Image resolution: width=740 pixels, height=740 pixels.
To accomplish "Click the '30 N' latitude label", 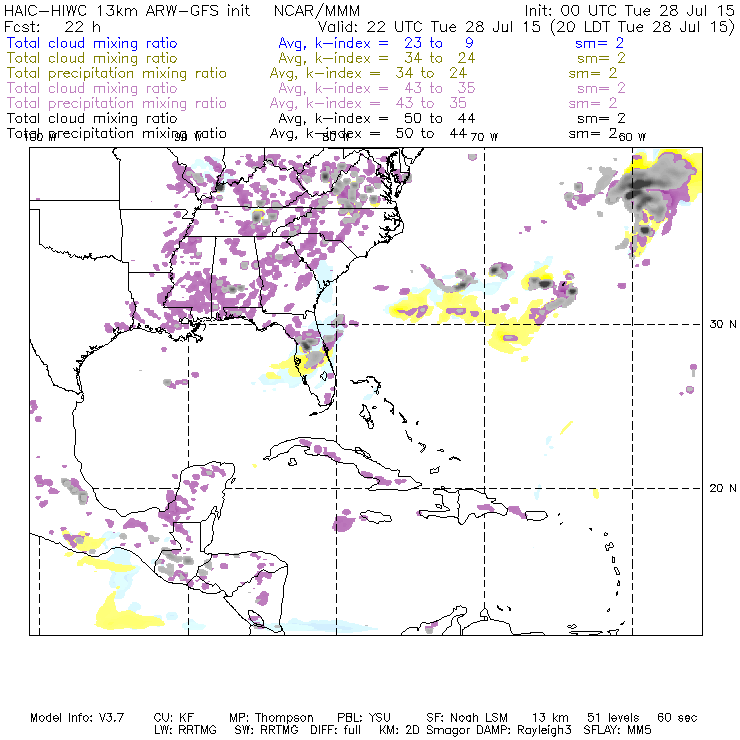I will pyautogui.click(x=722, y=324).
